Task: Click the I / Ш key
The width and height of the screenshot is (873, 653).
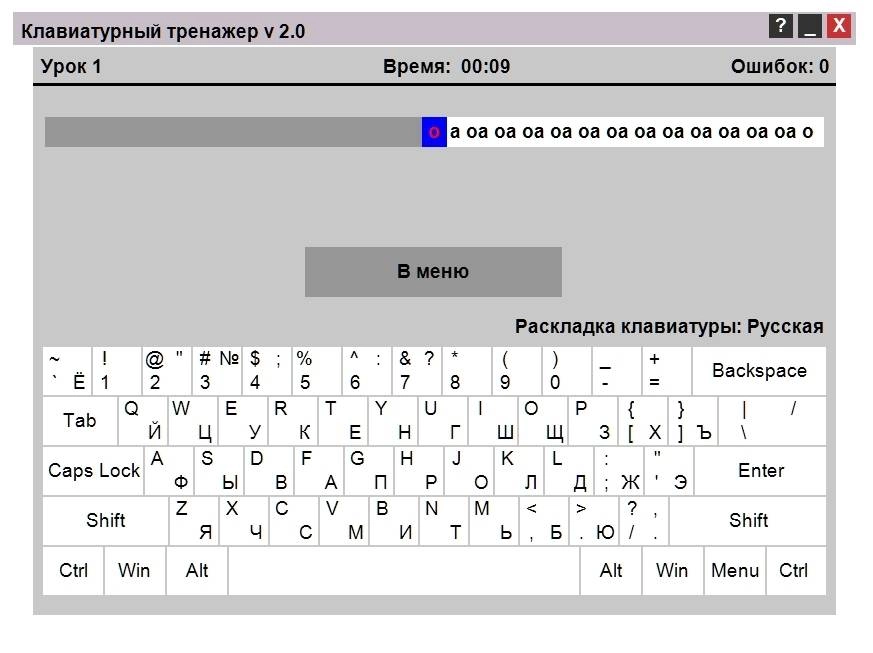Action: [x=493, y=421]
